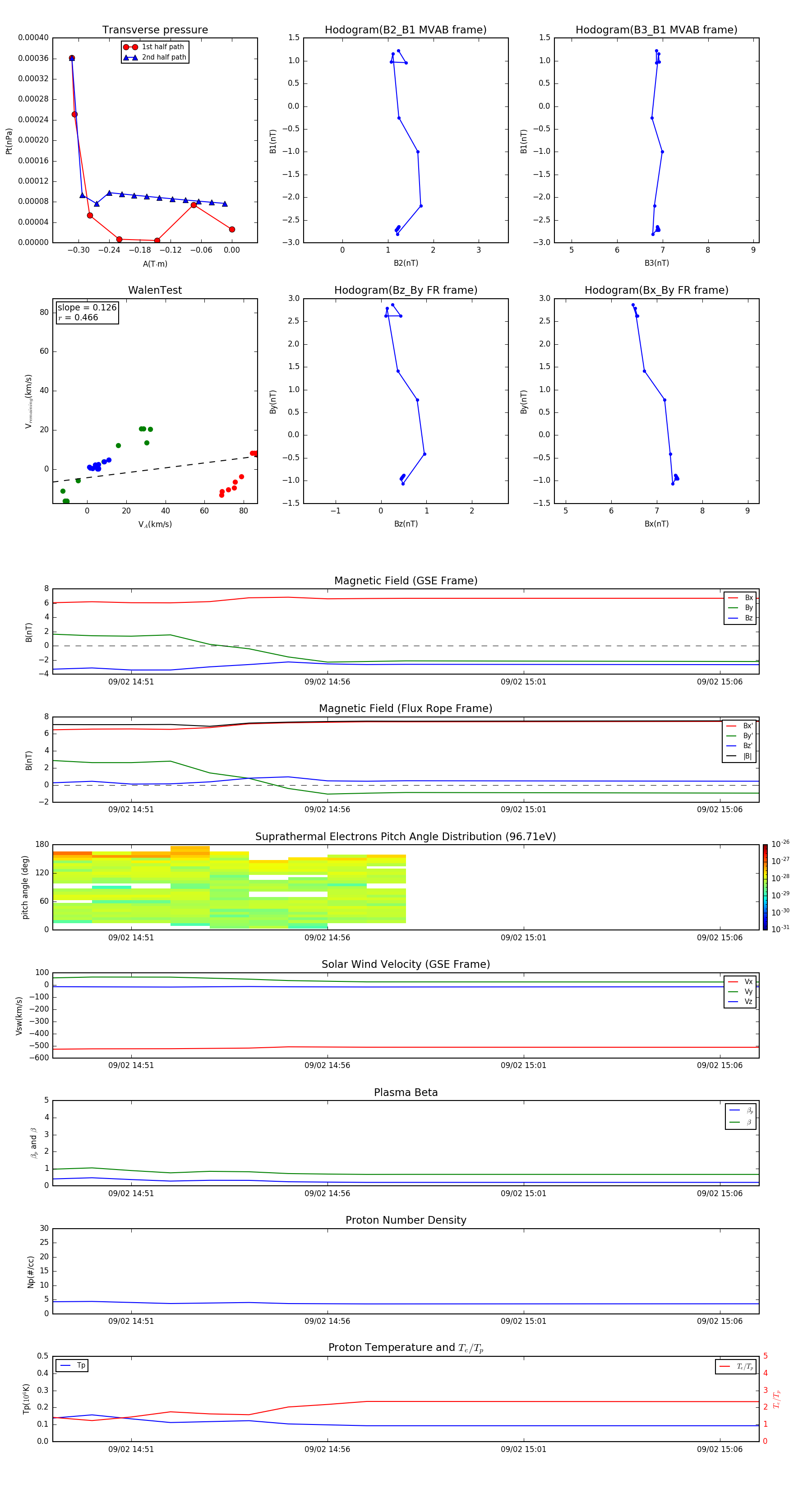This screenshot has width=812, height=1489.
Task: Click the 'Pt(nPa)' y-axis label
Action: point(9,141)
